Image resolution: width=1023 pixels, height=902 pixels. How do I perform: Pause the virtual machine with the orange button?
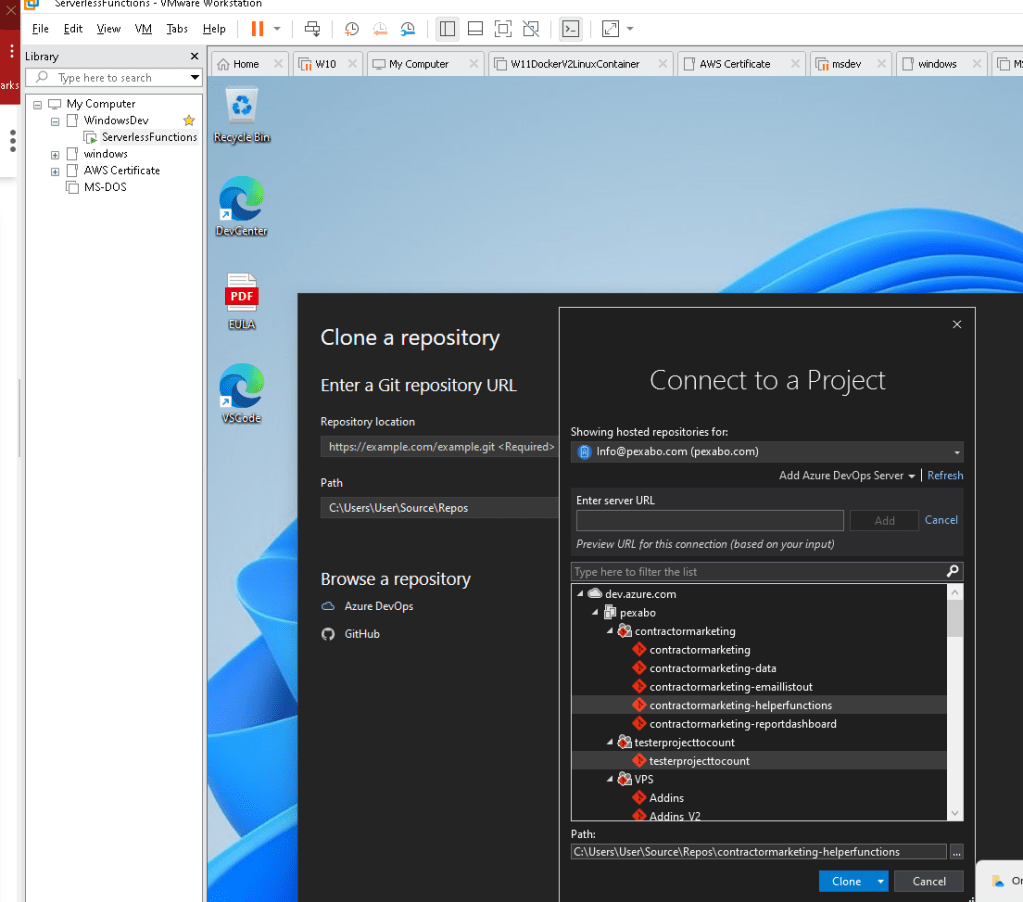click(257, 29)
